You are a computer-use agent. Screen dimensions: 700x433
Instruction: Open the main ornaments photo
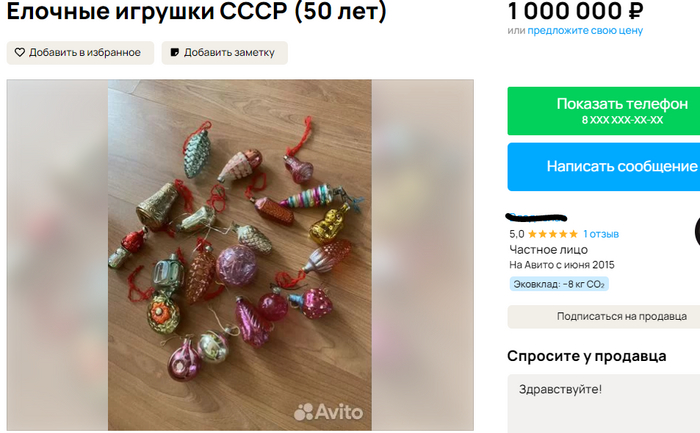pos(240,255)
